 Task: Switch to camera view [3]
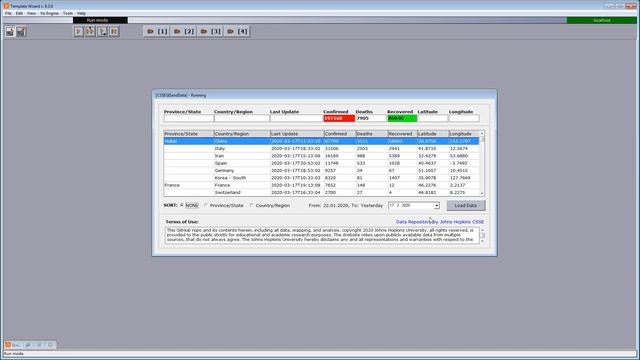(x=210, y=31)
